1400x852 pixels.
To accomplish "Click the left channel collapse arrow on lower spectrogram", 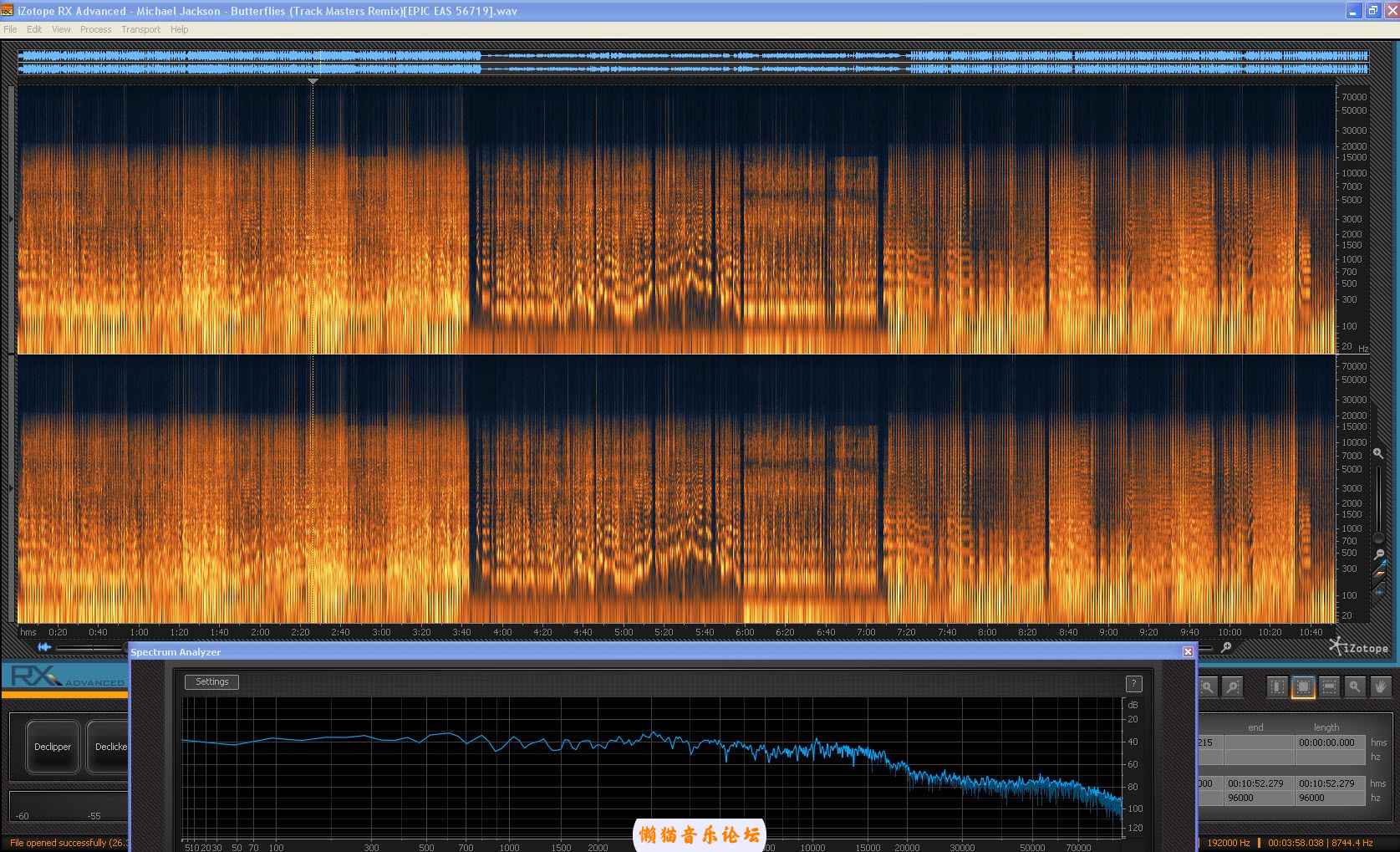I will coord(11,487).
